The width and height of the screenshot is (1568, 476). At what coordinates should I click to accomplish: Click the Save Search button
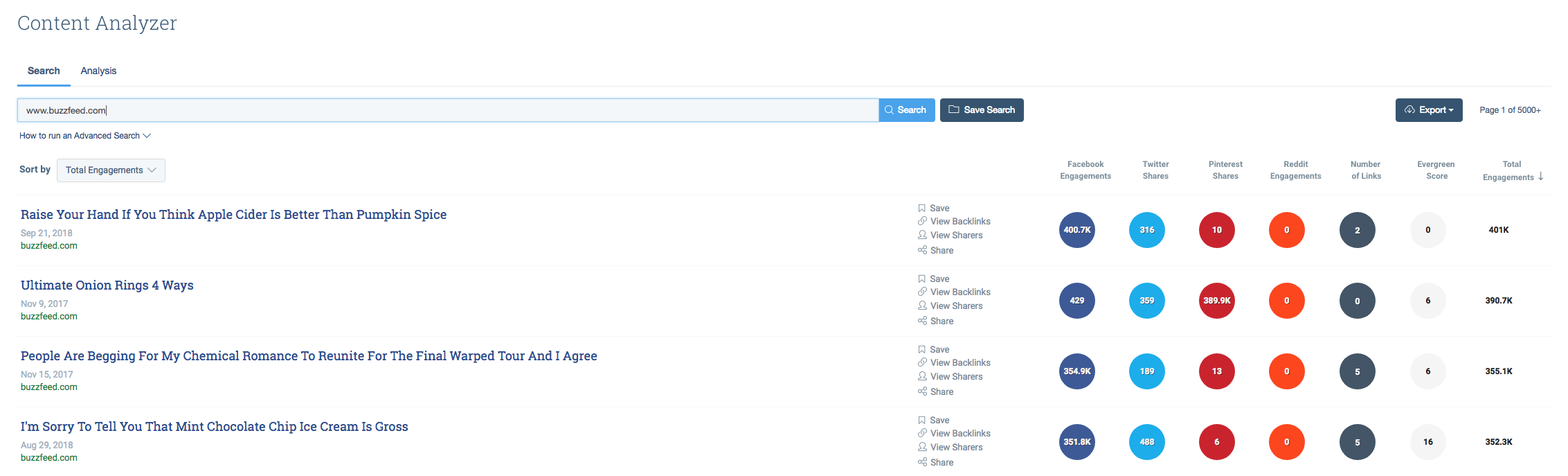pyautogui.click(x=982, y=110)
